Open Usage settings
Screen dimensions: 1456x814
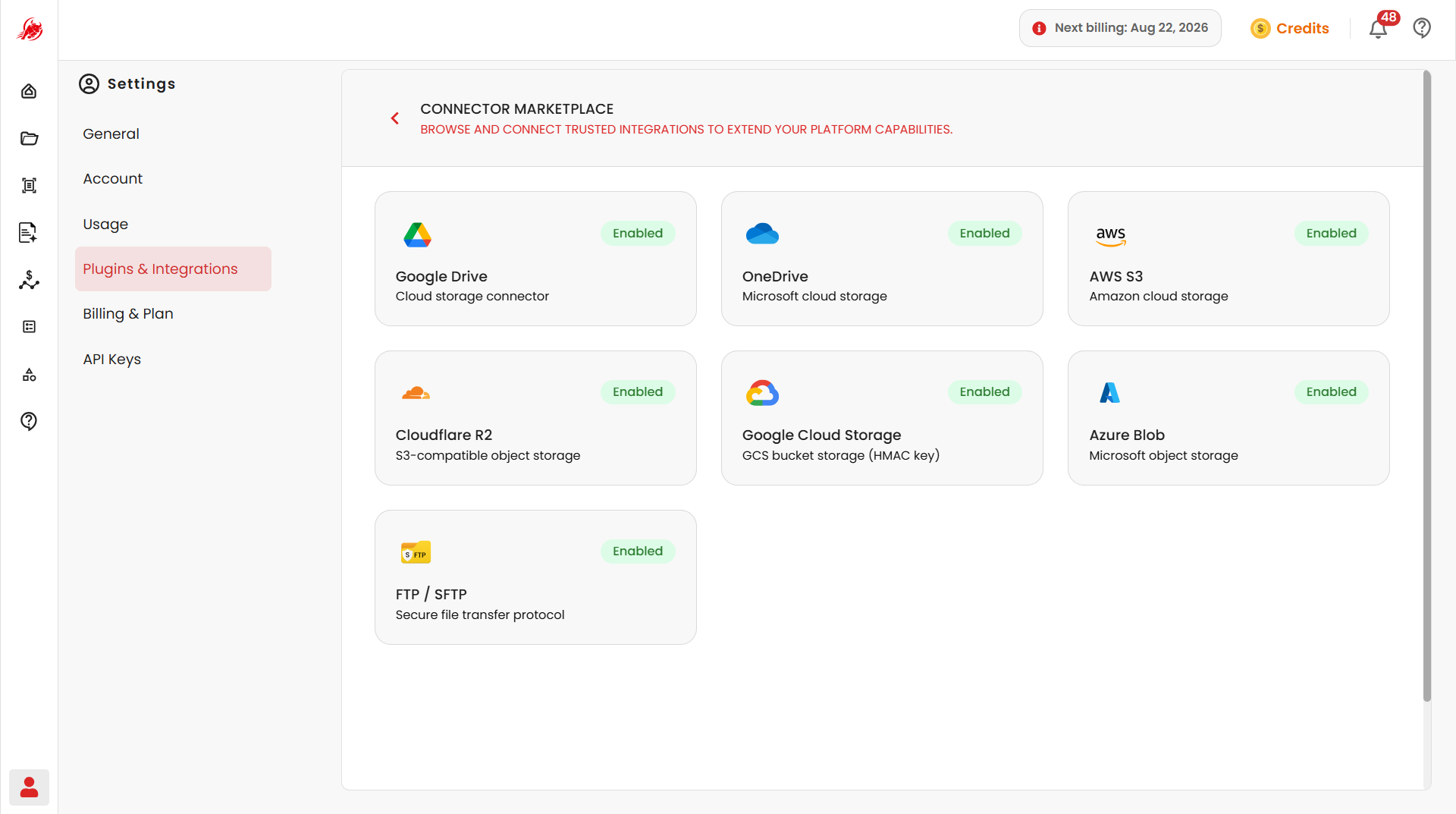coord(105,225)
